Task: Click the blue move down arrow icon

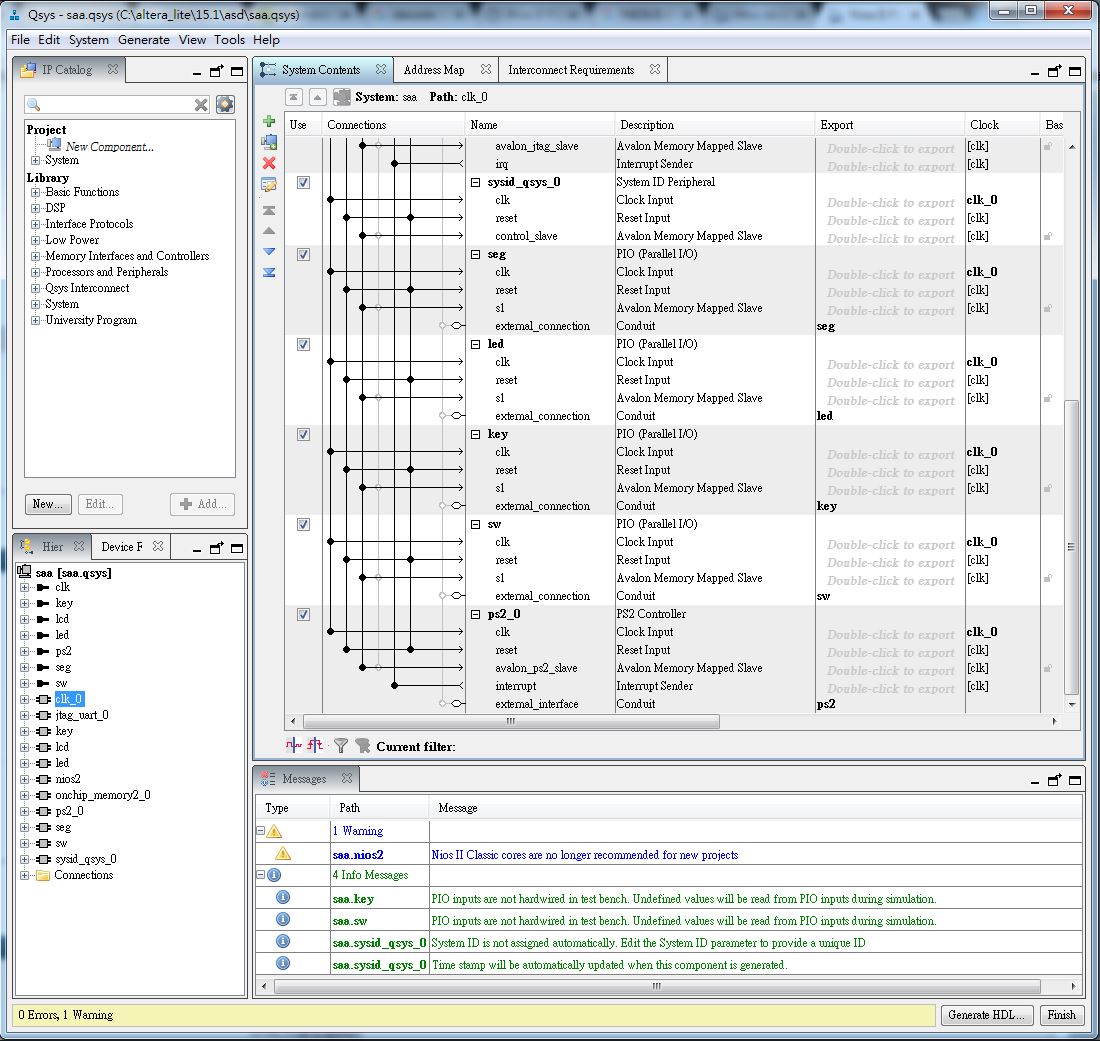Action: (269, 251)
